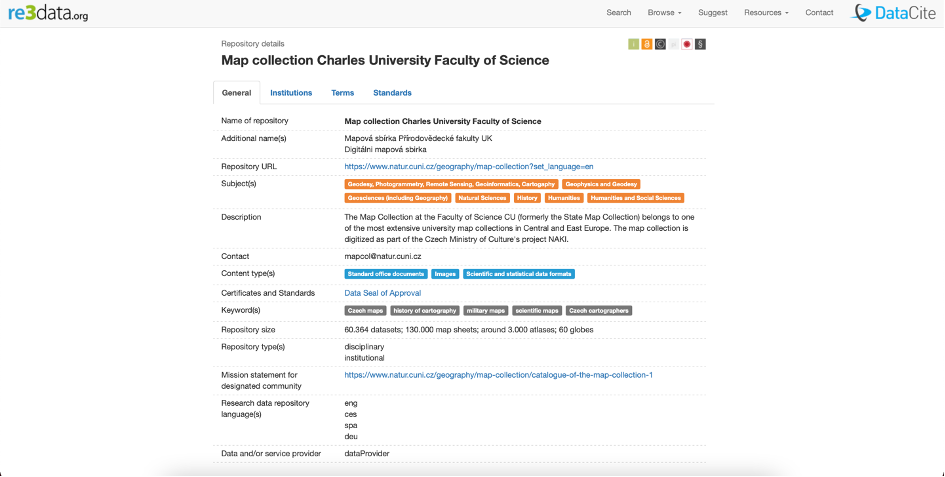
Task: Click the repository type 'disciplinary'
Action: 364,347
